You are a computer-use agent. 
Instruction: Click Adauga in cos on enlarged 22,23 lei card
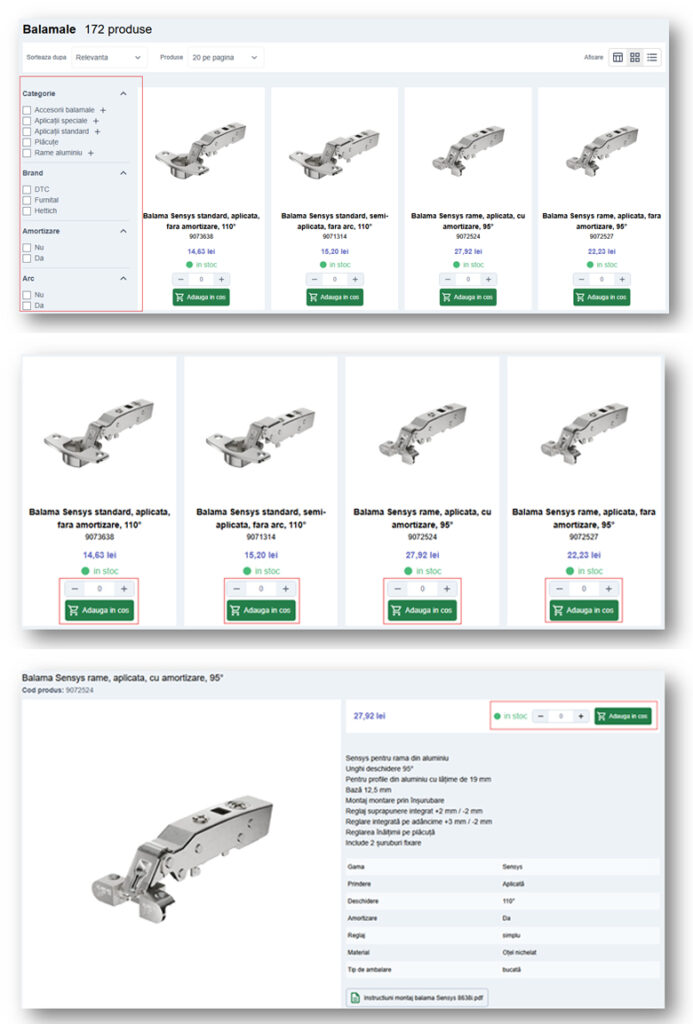pyautogui.click(x=583, y=610)
